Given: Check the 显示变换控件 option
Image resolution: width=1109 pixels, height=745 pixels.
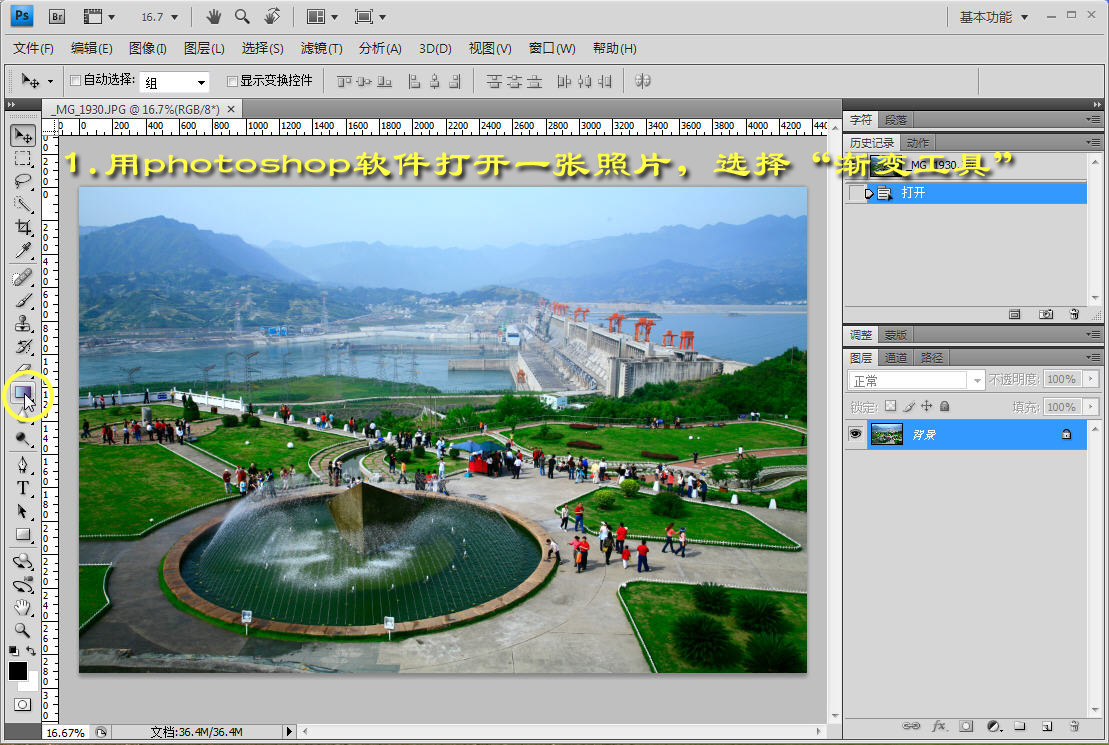Looking at the screenshot, I should tap(233, 81).
